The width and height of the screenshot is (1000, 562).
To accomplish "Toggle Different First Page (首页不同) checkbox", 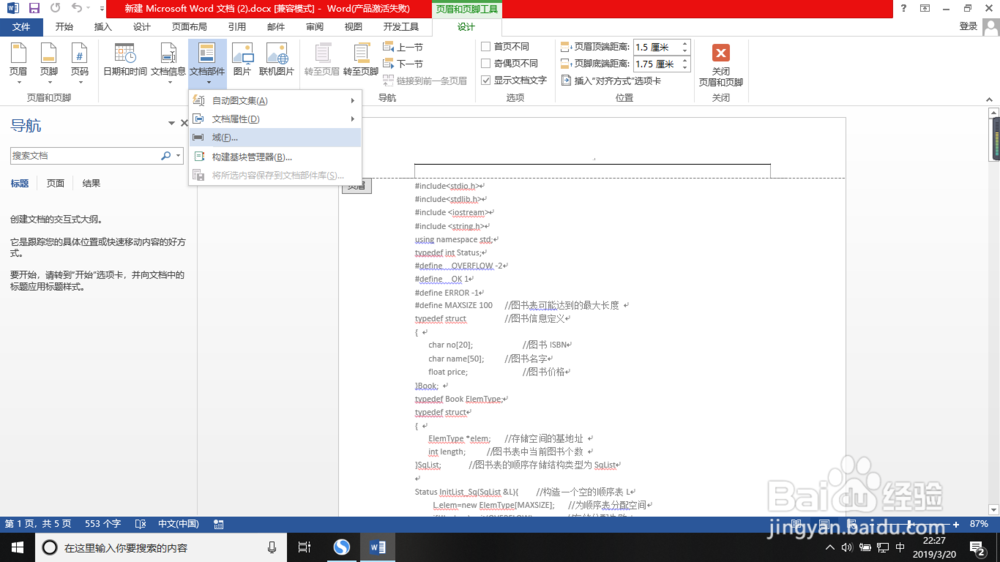I will tap(486, 47).
